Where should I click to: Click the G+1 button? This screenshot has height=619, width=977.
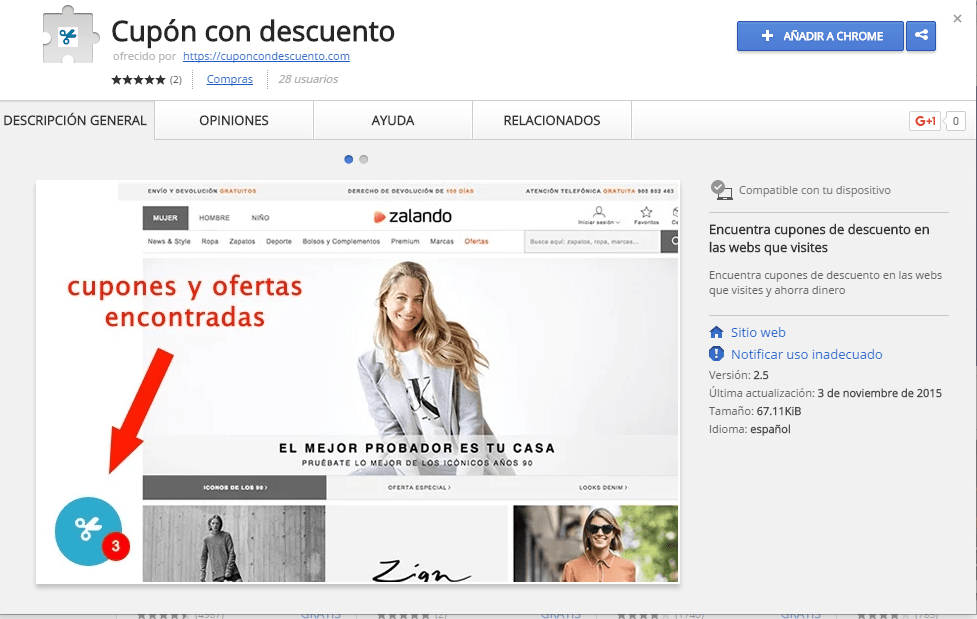(x=925, y=121)
